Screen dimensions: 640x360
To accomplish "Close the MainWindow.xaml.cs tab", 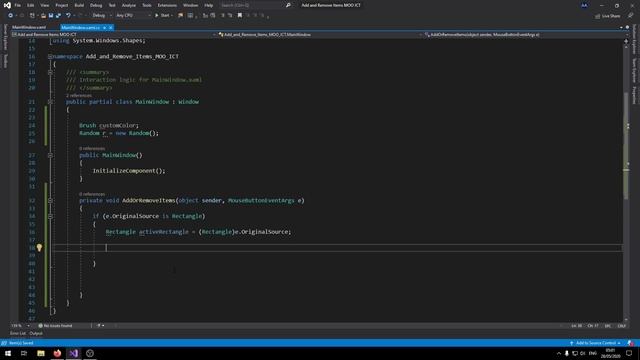I will tap(111, 27).
